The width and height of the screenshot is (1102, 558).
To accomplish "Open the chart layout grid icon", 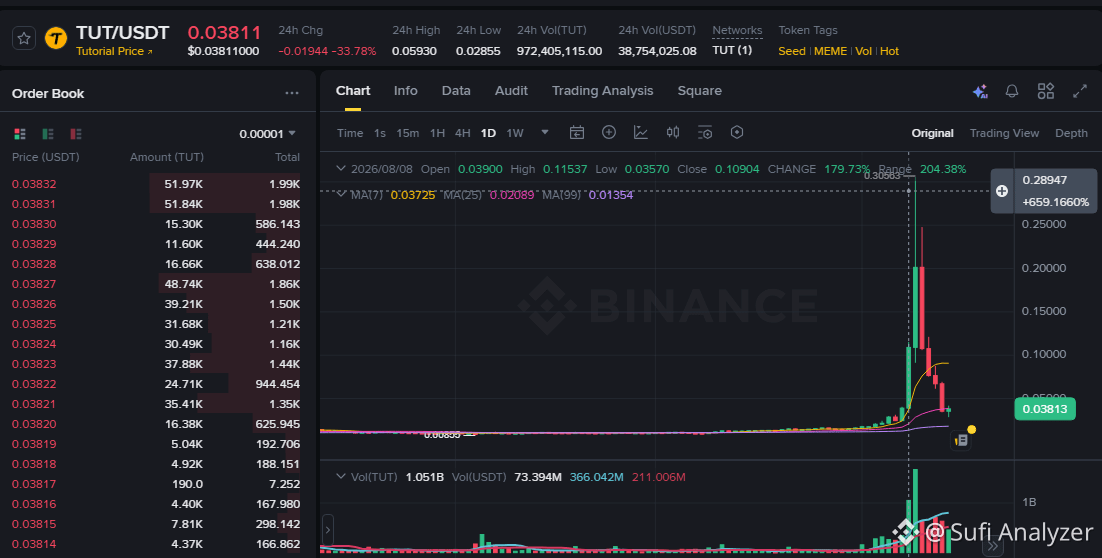I will (1046, 91).
